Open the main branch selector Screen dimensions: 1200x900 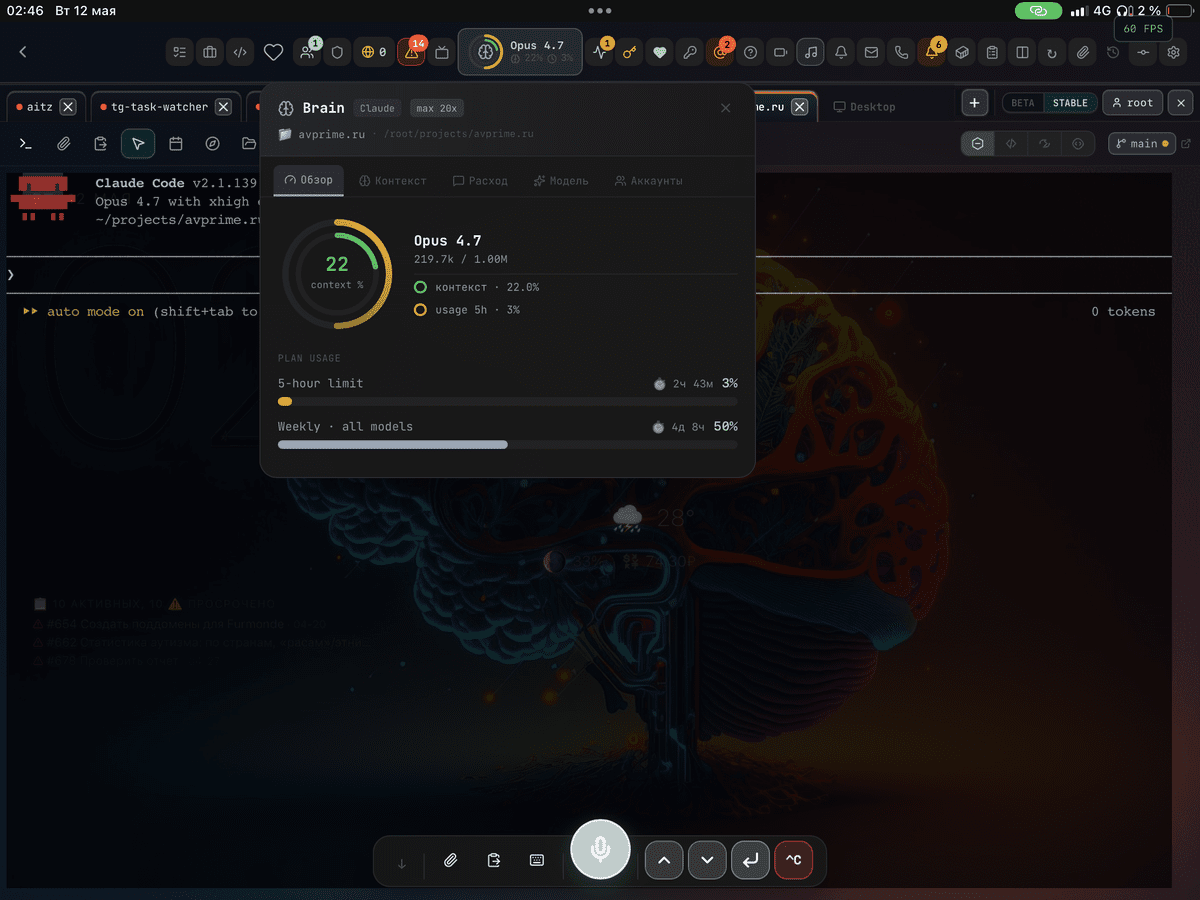pos(1141,144)
